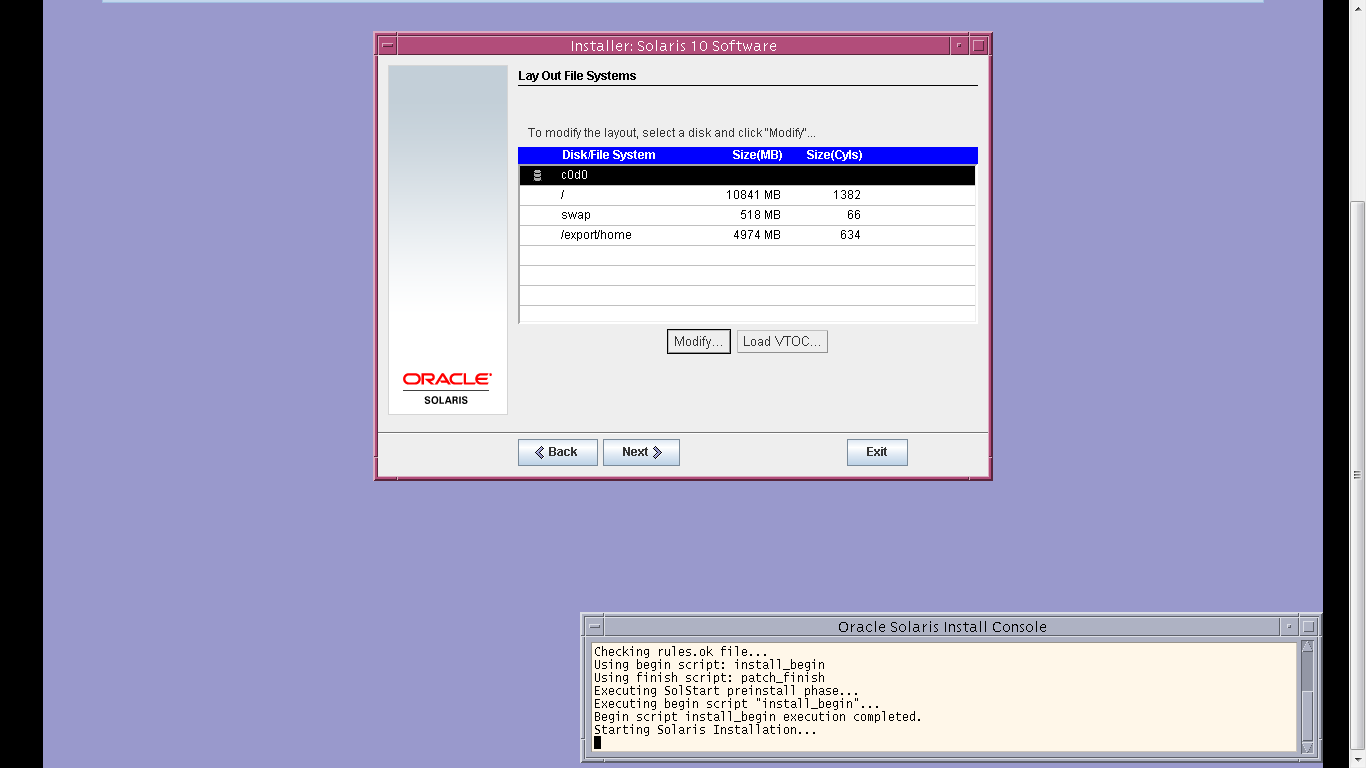This screenshot has height=768, width=1366.
Task: Click the Disk/File System column header
Action: tap(611, 155)
